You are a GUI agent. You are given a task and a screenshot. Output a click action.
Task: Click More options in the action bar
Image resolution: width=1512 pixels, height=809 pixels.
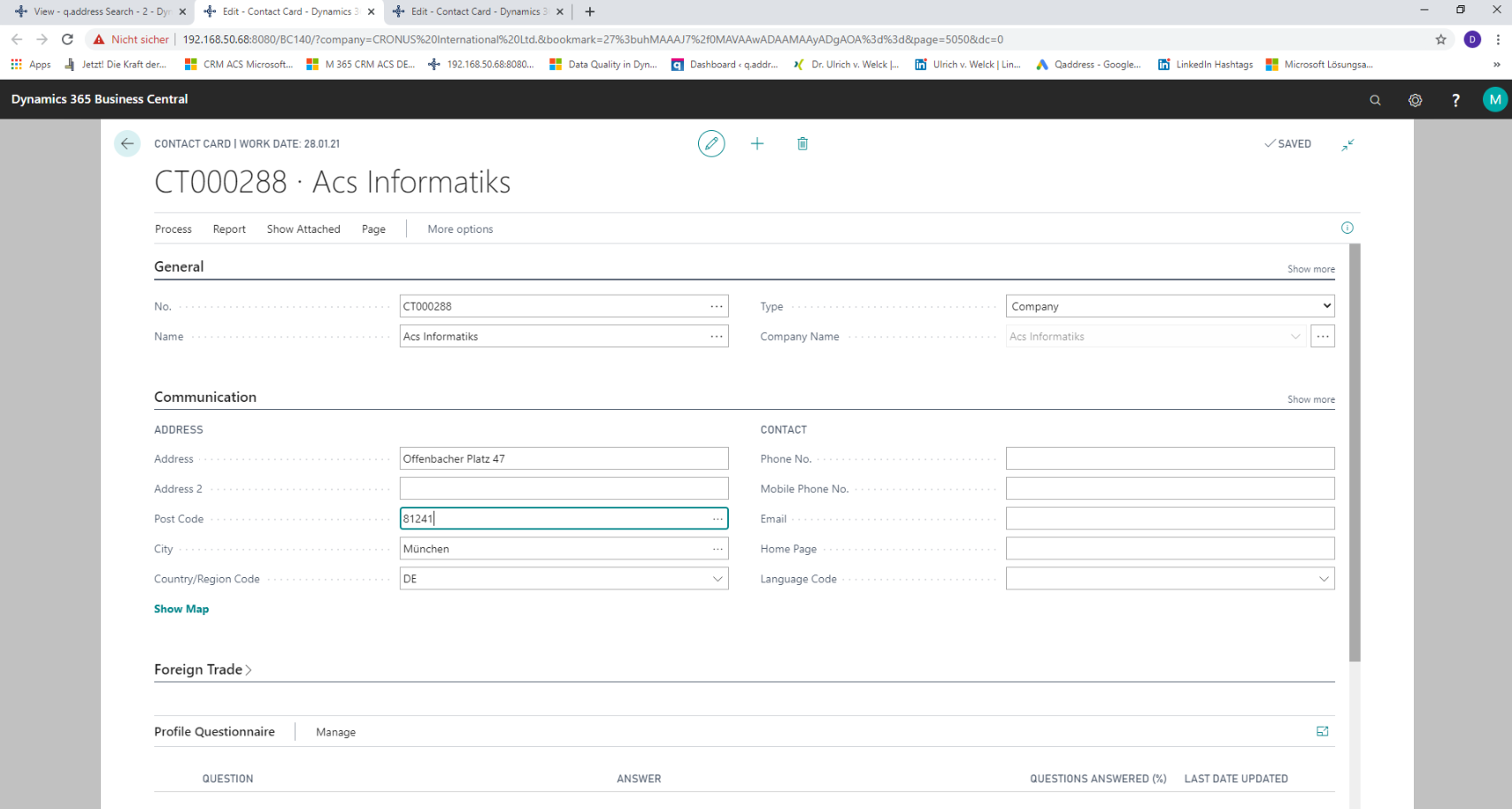click(x=460, y=229)
